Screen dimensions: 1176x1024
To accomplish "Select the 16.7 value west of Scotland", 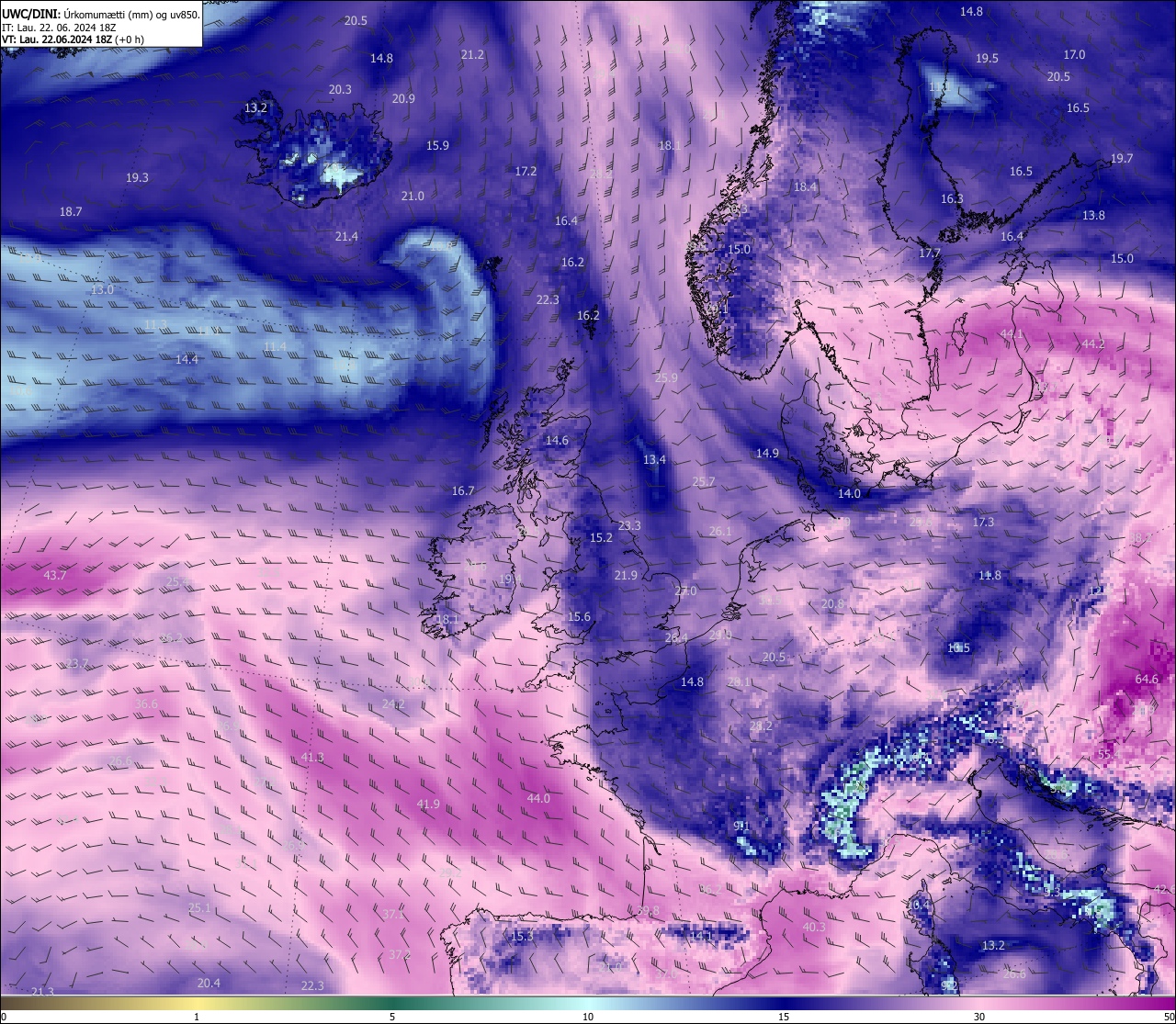I will (x=463, y=491).
